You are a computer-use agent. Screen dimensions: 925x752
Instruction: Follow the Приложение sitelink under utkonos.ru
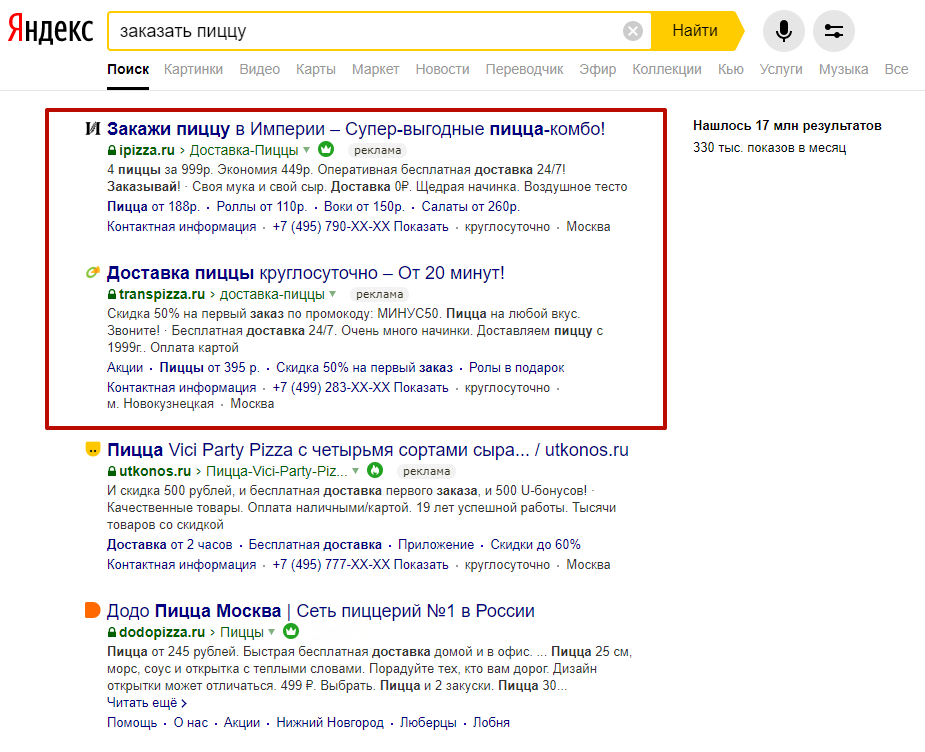[x=436, y=545]
